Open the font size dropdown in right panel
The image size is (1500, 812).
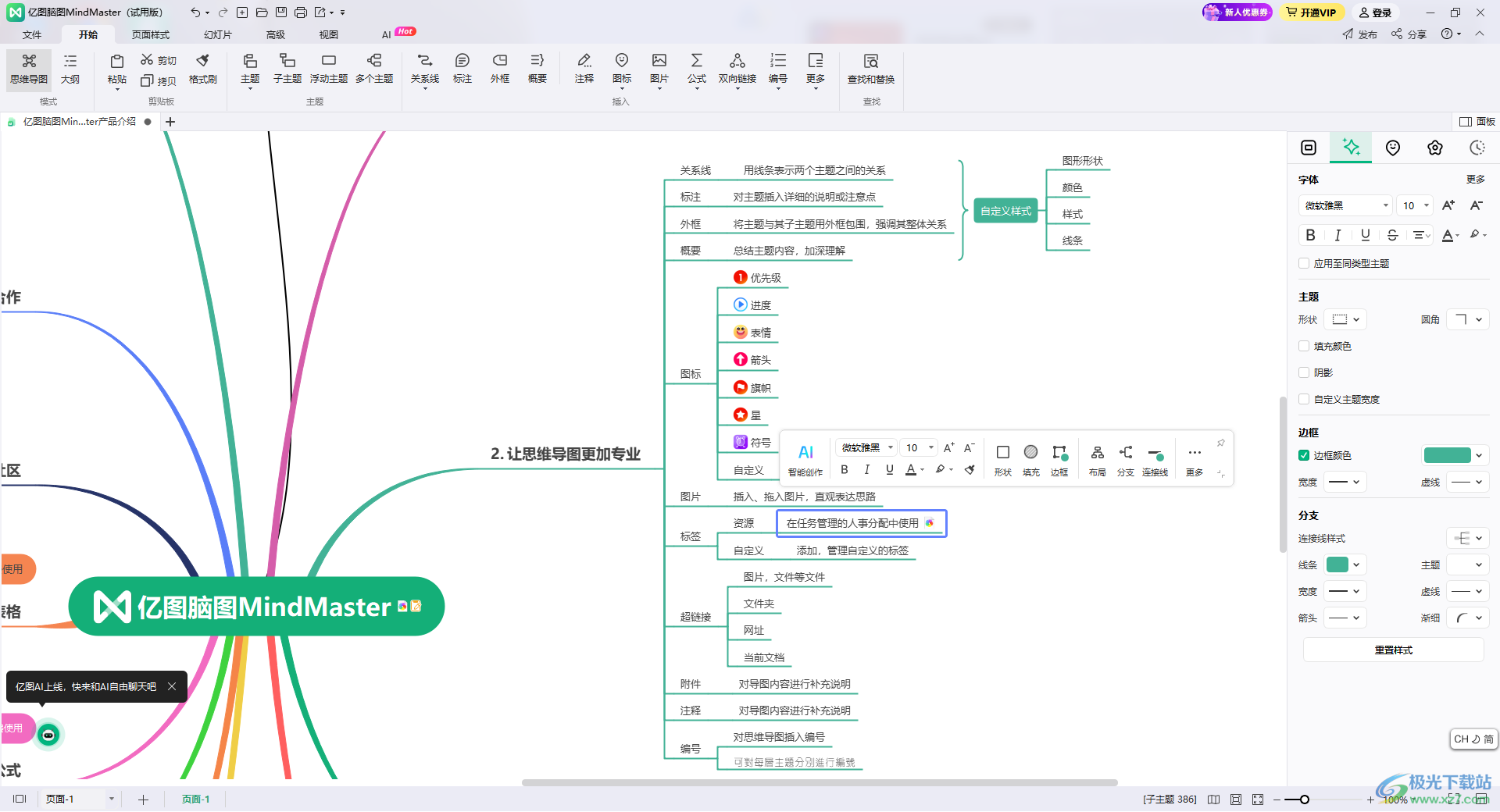(x=1416, y=206)
